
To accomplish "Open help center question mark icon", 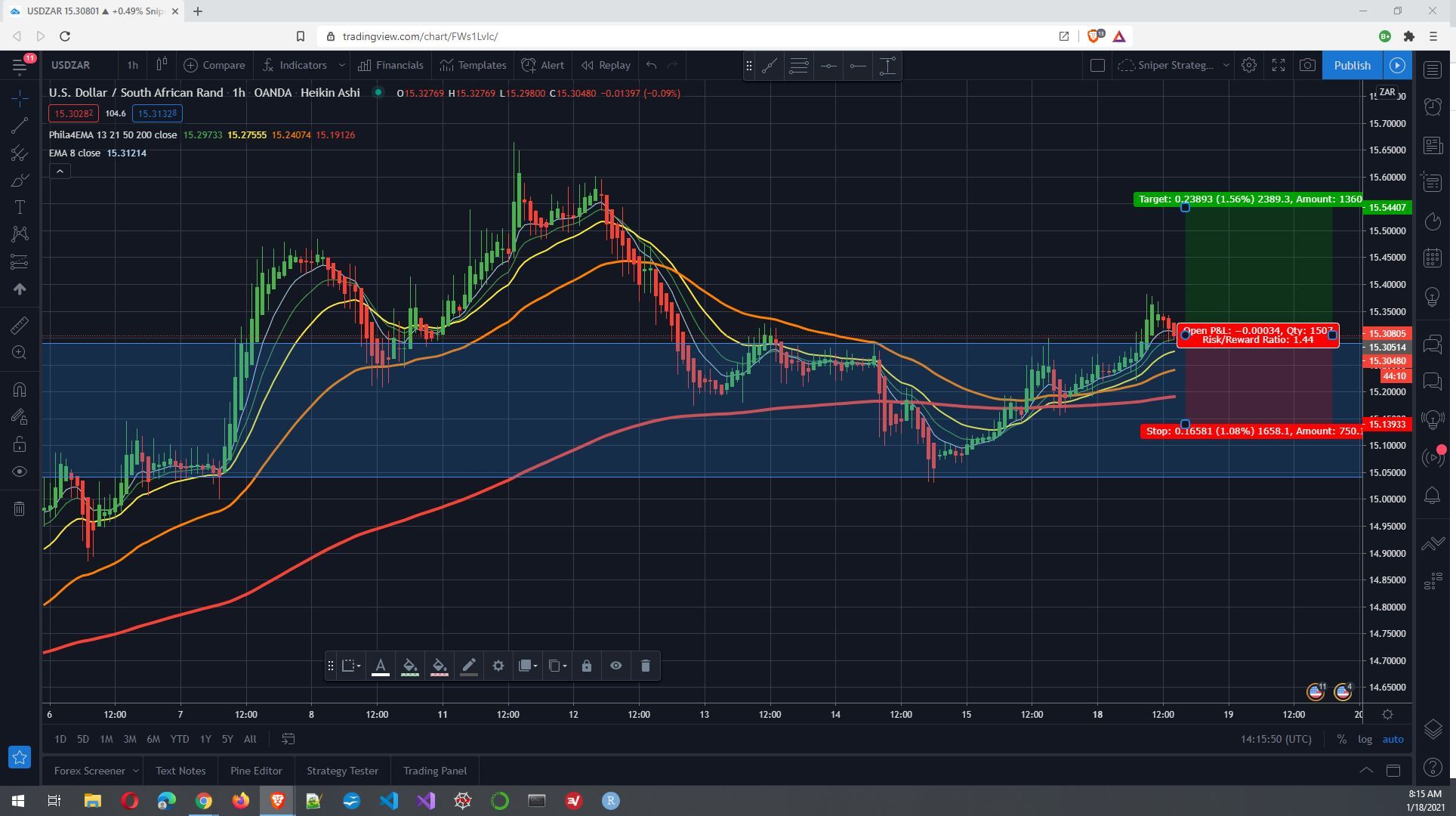I will 1433,768.
